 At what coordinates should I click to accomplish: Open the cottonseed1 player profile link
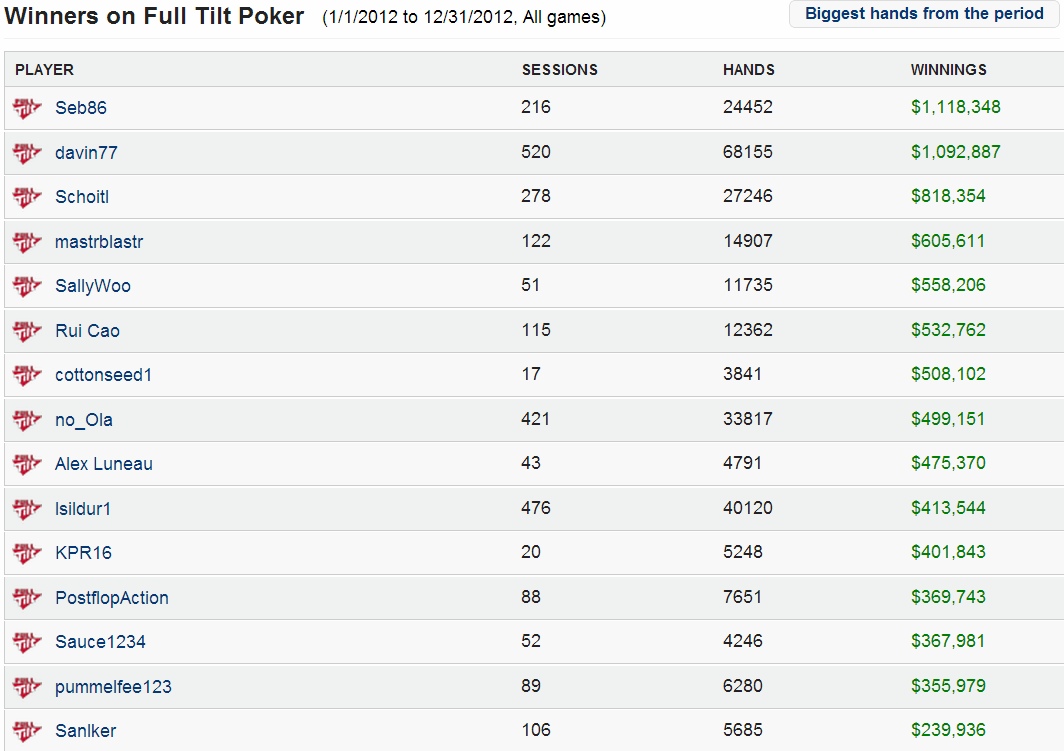pyautogui.click(x=103, y=375)
